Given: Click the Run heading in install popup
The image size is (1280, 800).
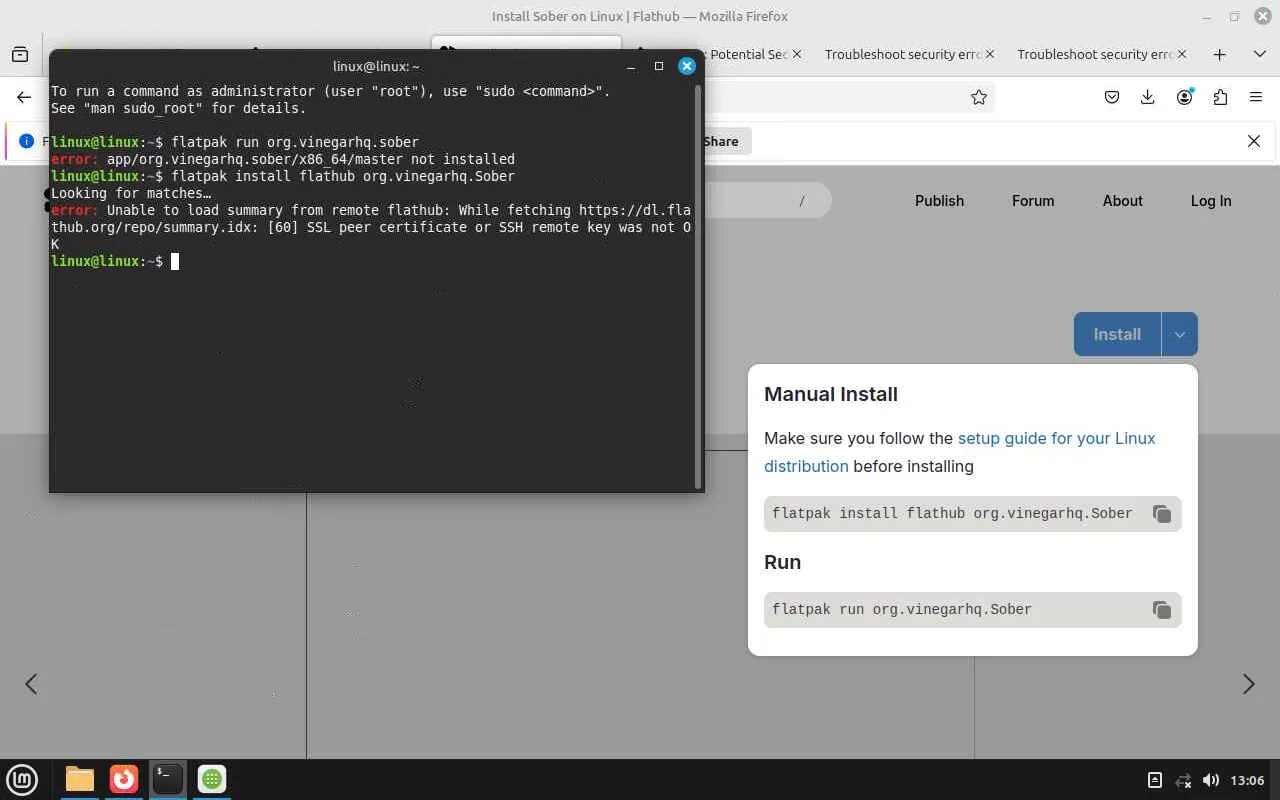Looking at the screenshot, I should [x=782, y=562].
